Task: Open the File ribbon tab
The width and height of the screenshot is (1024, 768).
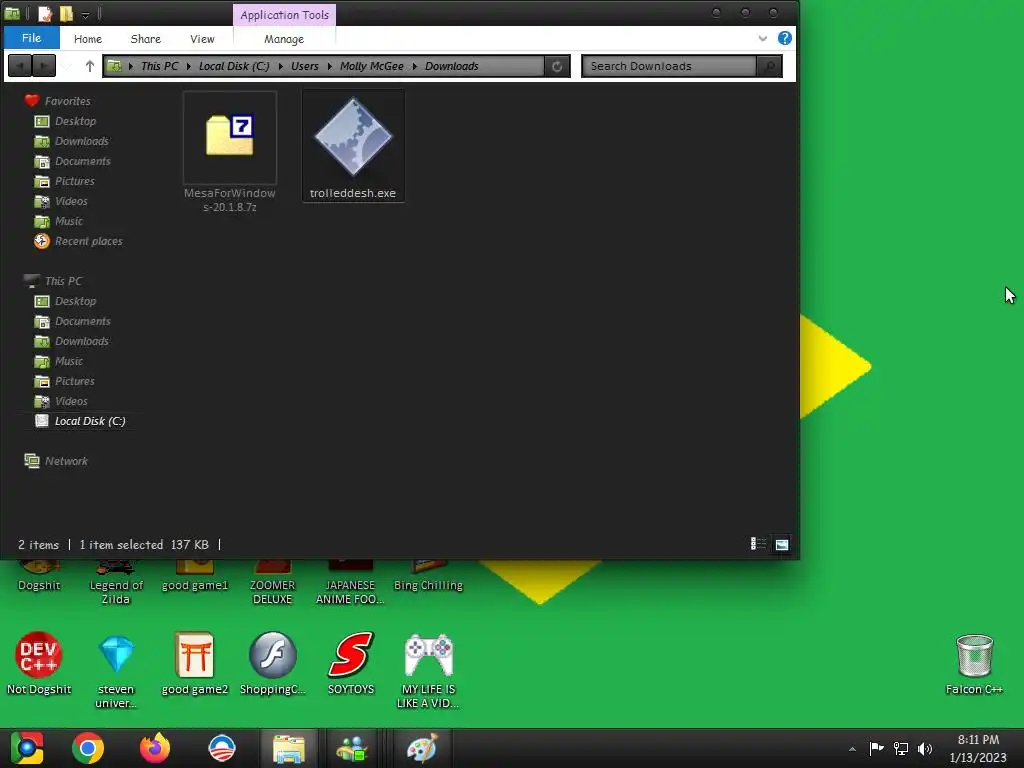Action: [x=31, y=38]
